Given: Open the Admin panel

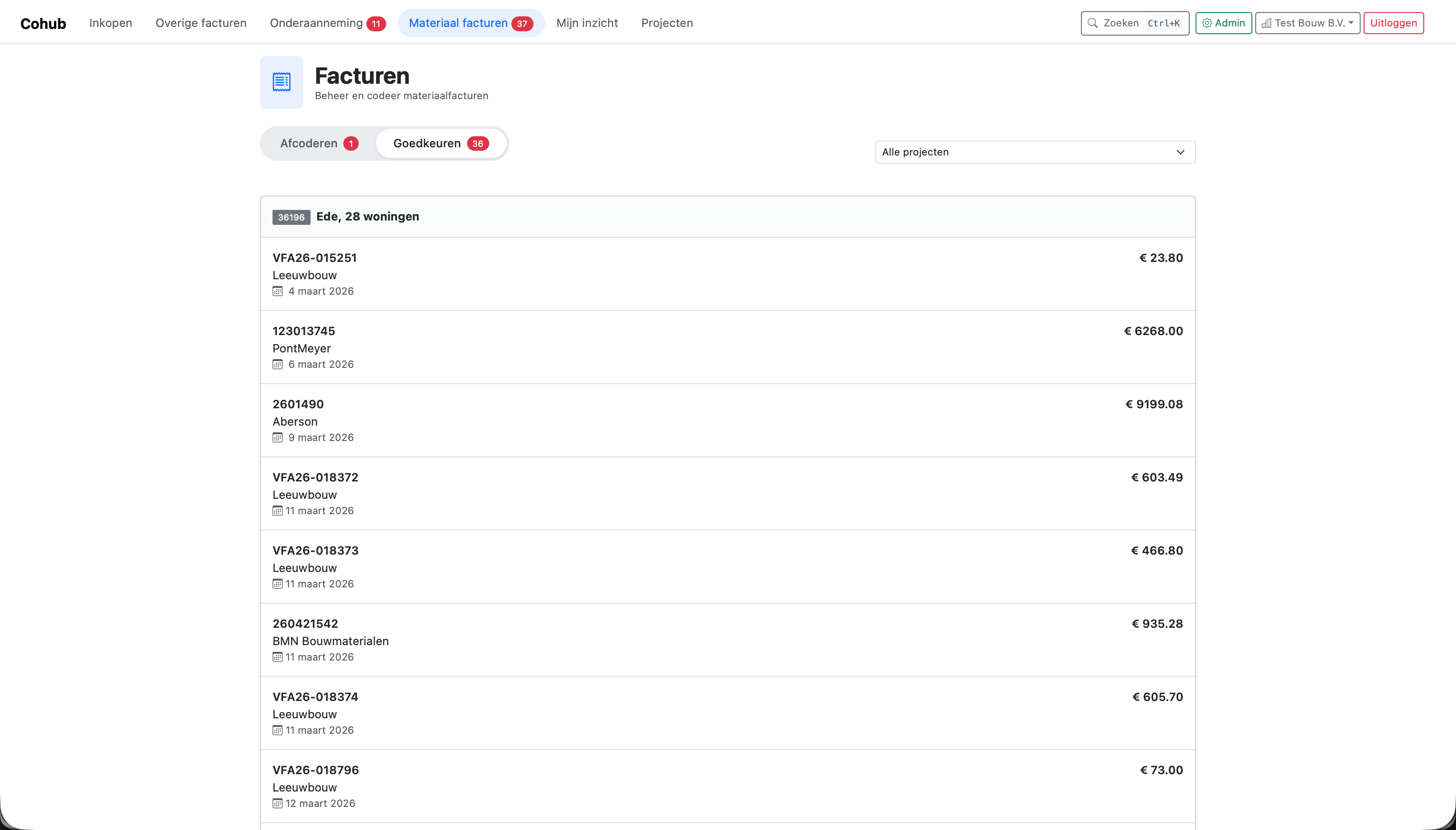Looking at the screenshot, I should point(1223,23).
